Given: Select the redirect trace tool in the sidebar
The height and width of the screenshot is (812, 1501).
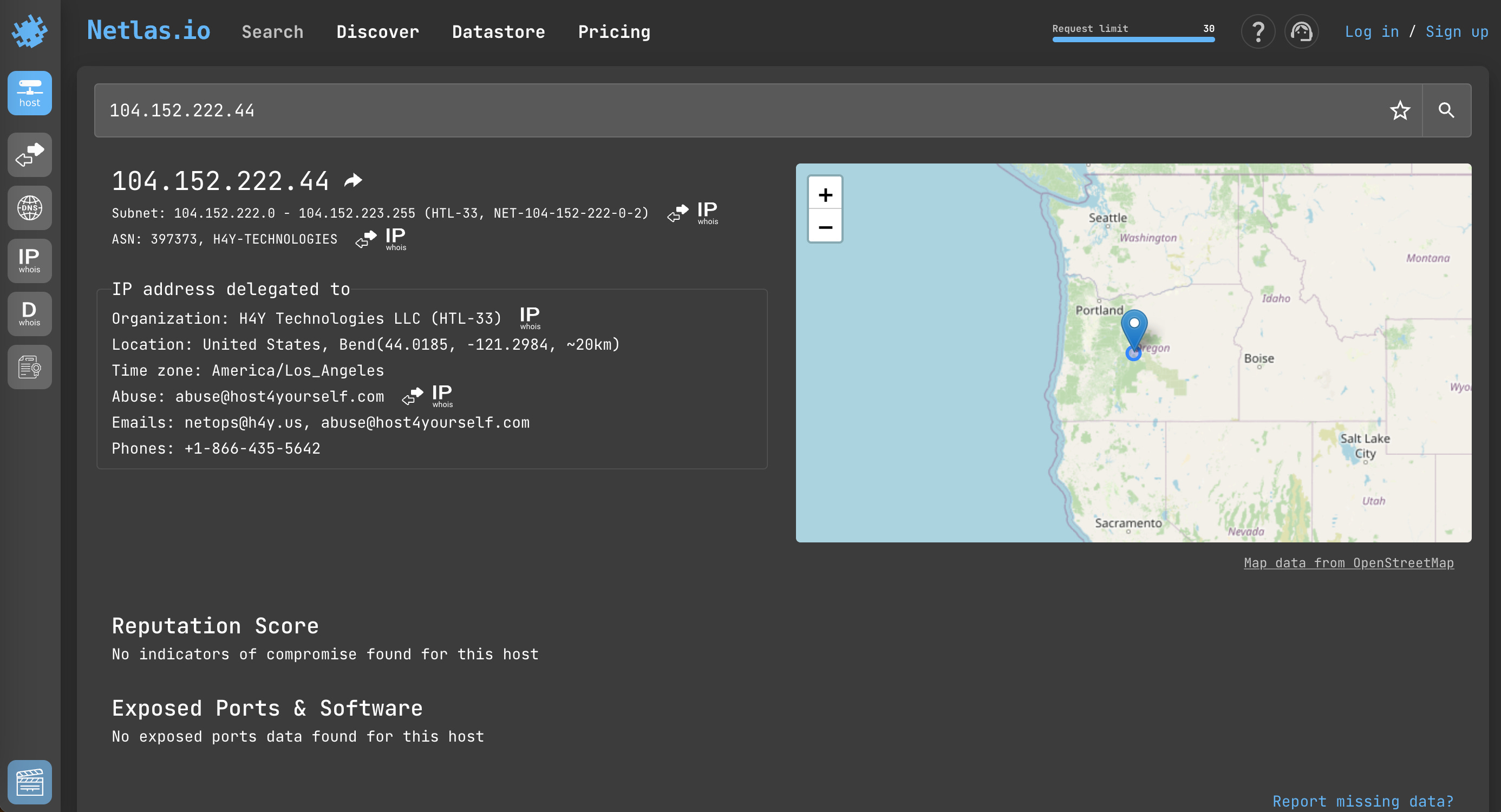Looking at the screenshot, I should click(x=29, y=154).
